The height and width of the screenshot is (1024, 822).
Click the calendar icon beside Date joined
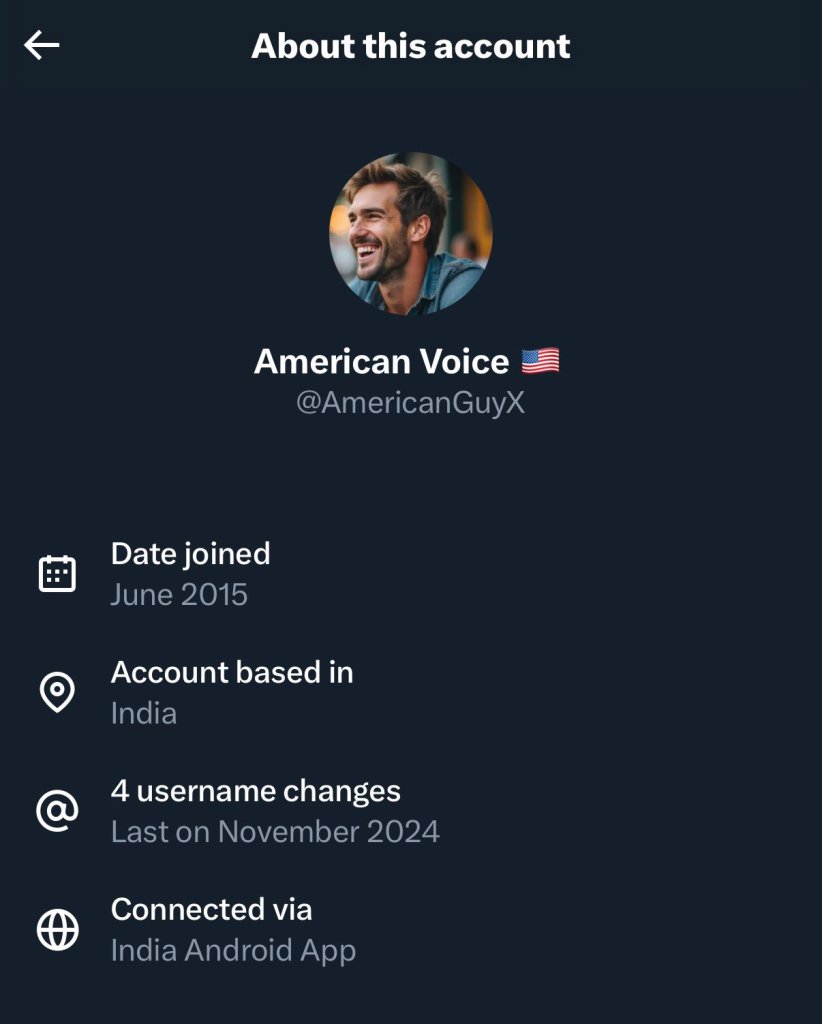pos(57,574)
